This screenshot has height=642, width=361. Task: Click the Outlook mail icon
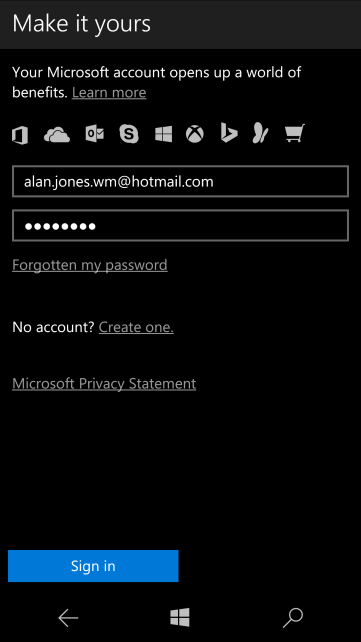click(95, 134)
